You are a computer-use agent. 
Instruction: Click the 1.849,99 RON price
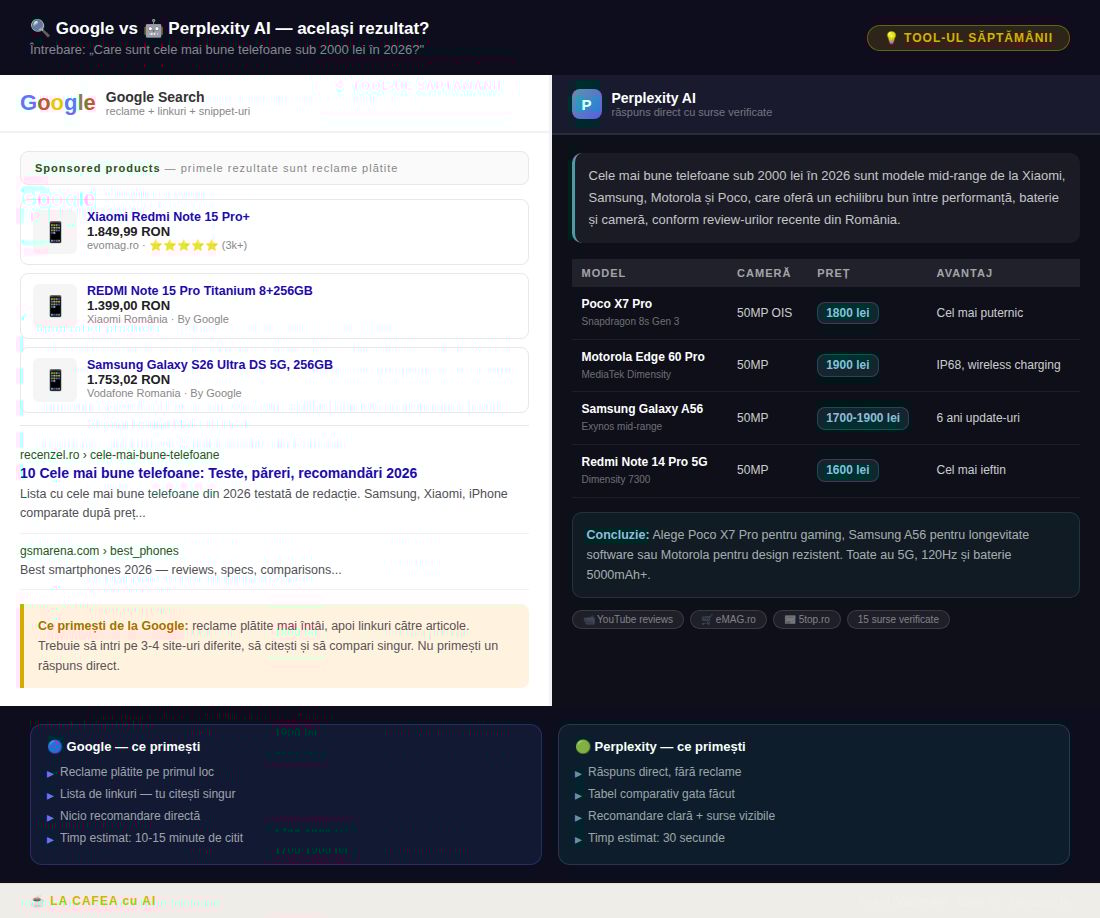tap(128, 232)
